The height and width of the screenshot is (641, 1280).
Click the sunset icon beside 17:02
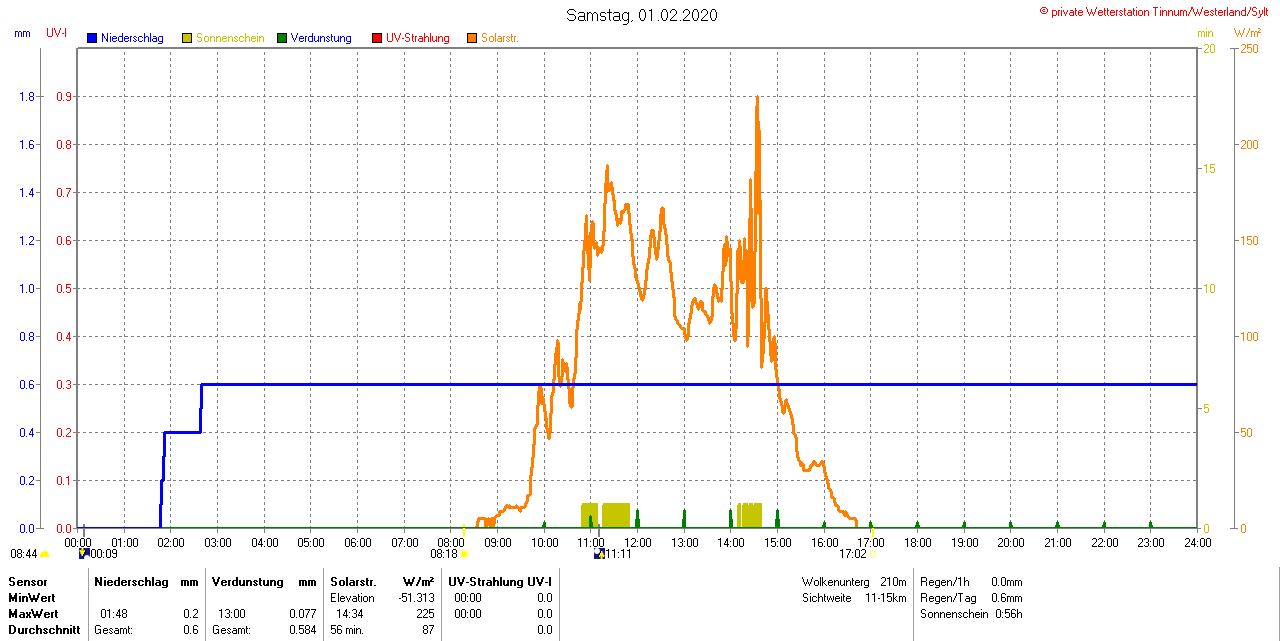tap(871, 554)
